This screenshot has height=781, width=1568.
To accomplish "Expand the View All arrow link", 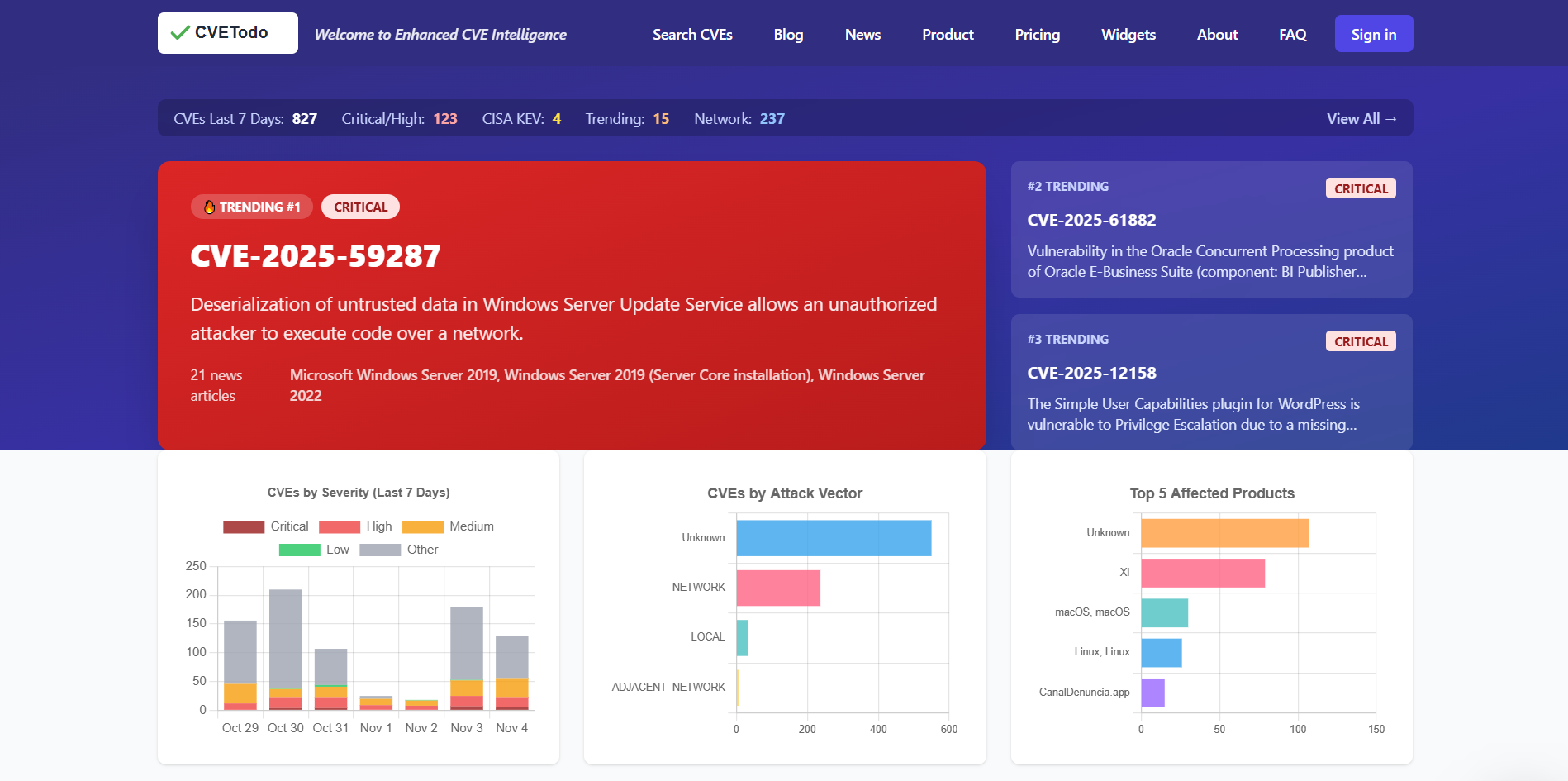I will click(x=1361, y=118).
